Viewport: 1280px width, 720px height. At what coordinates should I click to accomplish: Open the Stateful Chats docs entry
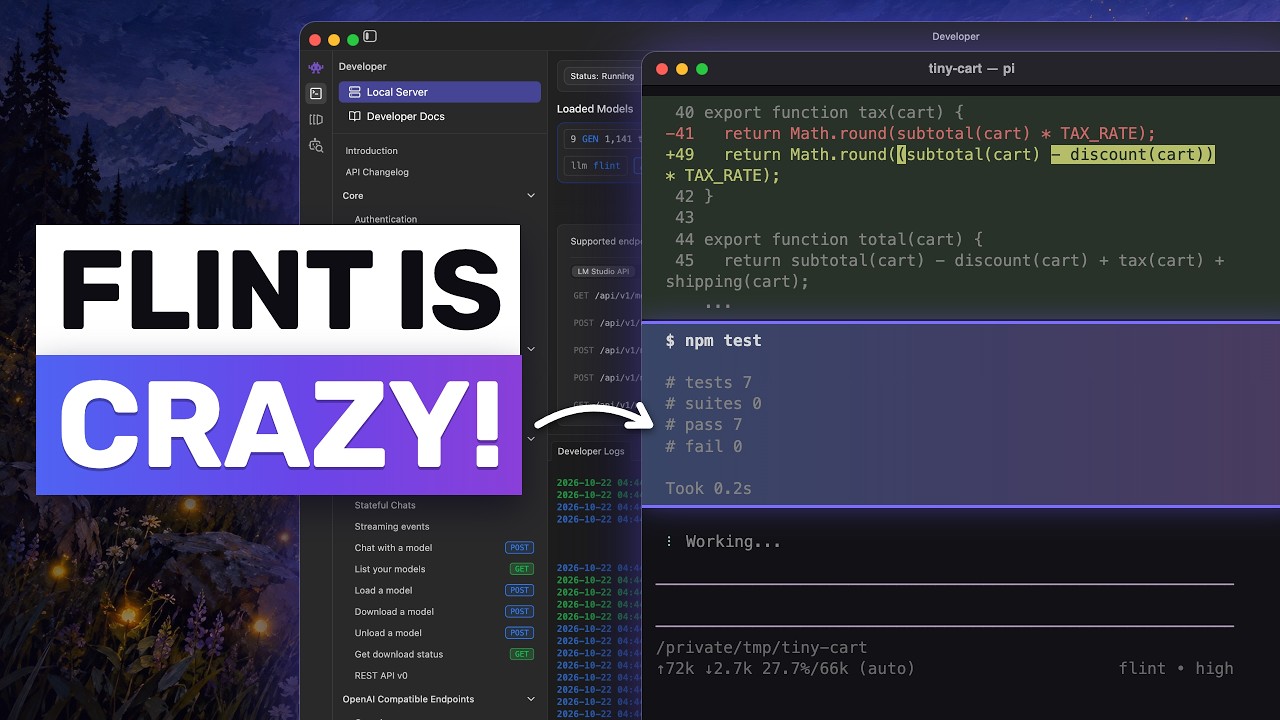pyautogui.click(x=385, y=505)
